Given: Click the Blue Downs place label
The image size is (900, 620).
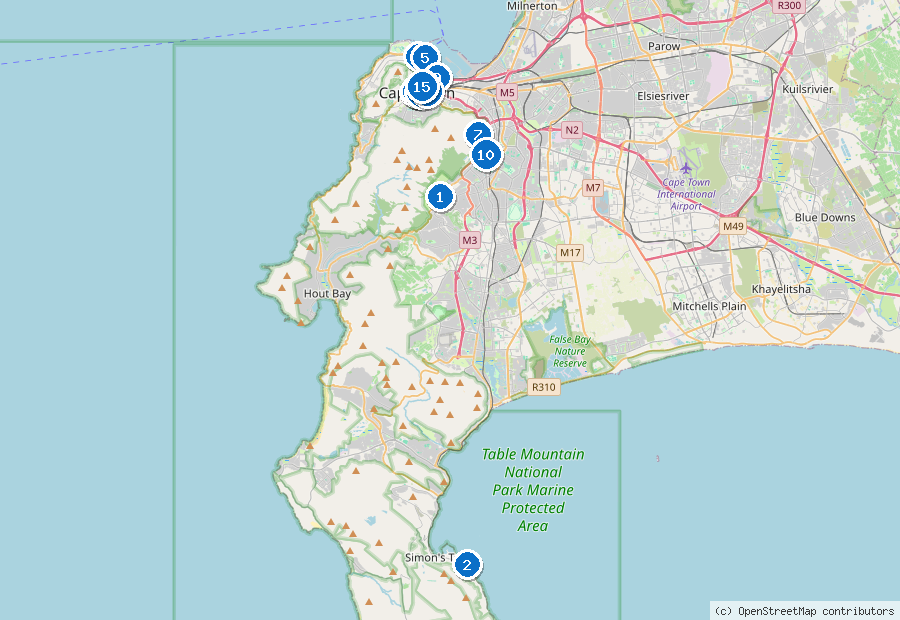Looking at the screenshot, I should [x=825, y=218].
